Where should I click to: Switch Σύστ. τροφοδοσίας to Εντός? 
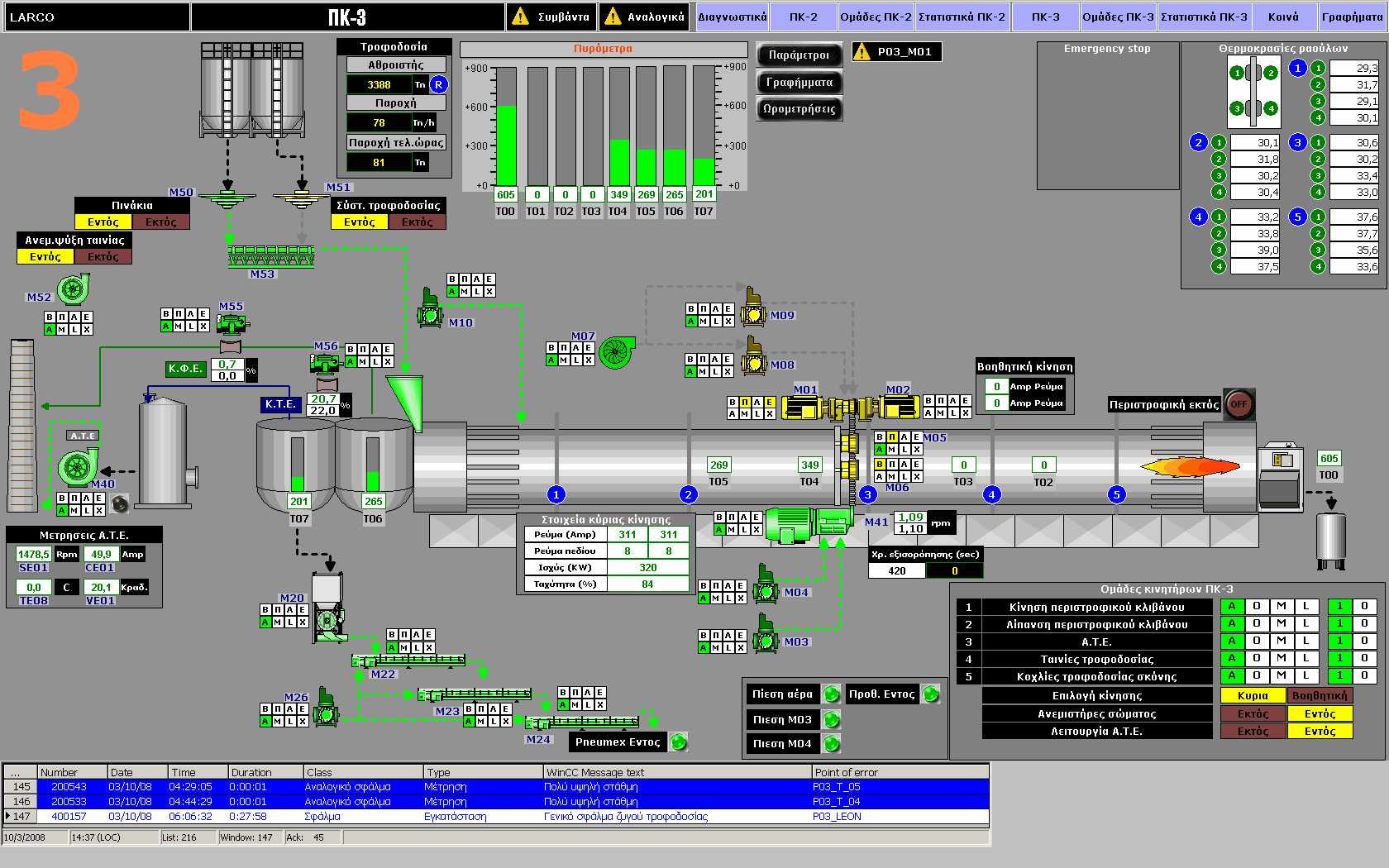pos(360,222)
